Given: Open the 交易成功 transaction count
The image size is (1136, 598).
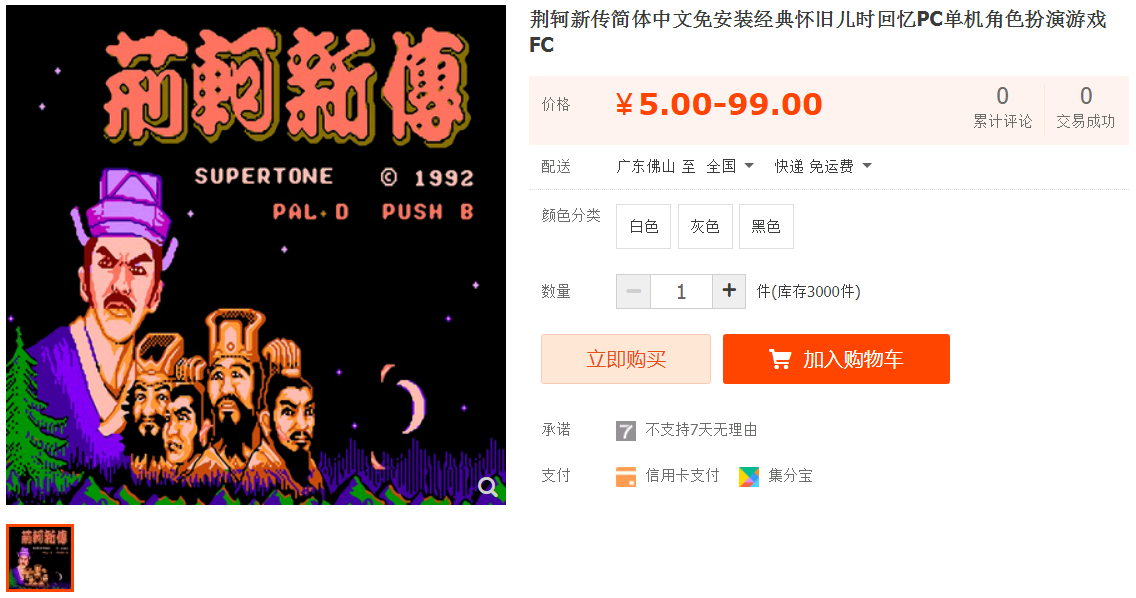Looking at the screenshot, I should coord(1085,108).
